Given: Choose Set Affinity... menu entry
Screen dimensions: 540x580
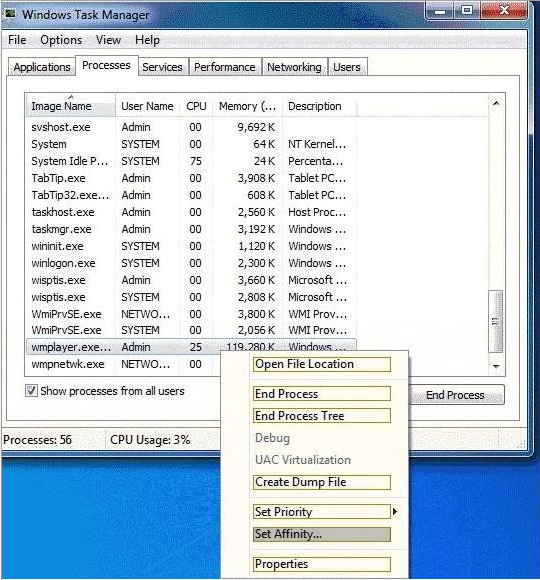Looking at the screenshot, I should [x=321, y=534].
